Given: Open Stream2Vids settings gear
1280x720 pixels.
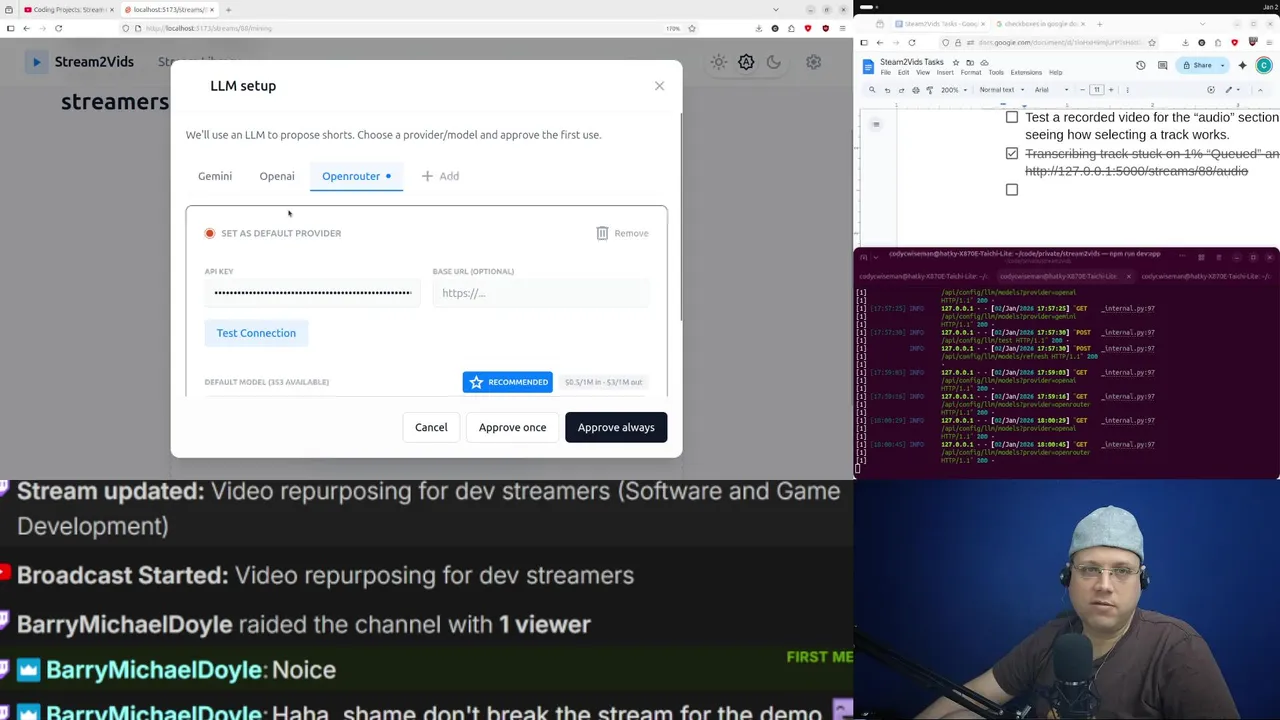Looking at the screenshot, I should coord(814,62).
